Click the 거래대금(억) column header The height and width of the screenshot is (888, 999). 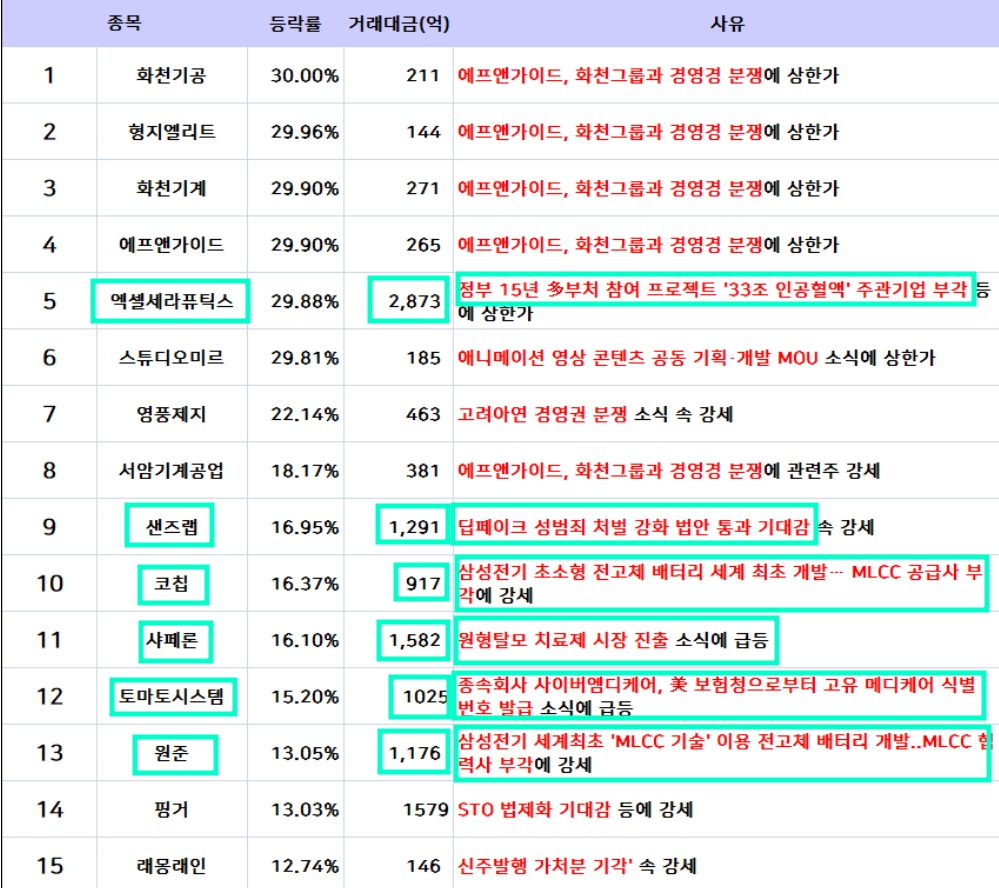click(399, 24)
